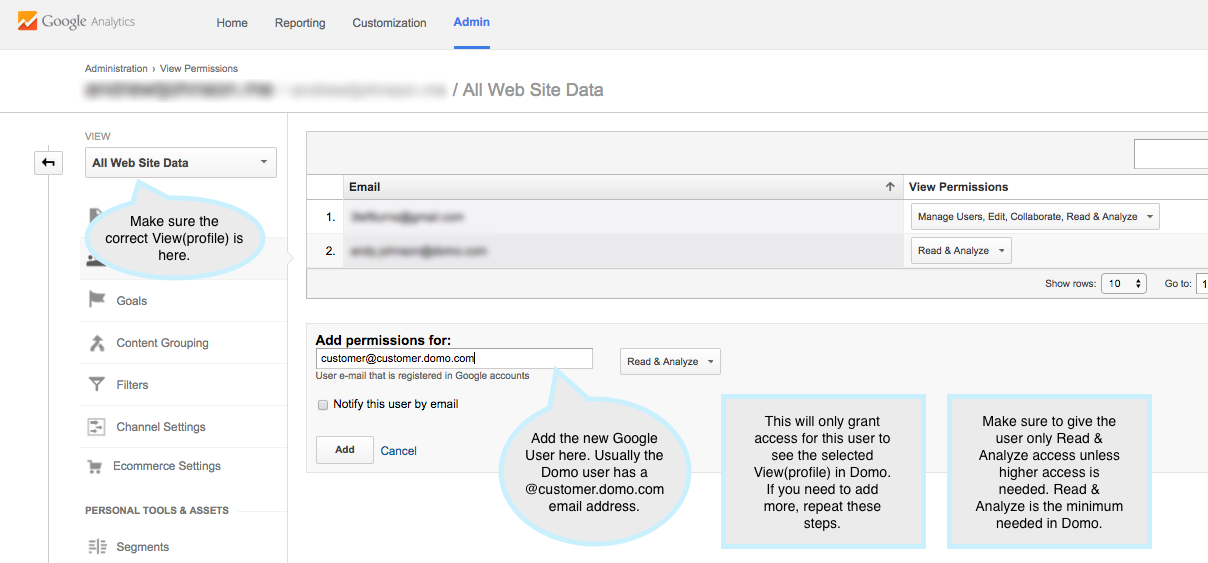1208x563 pixels.
Task: Open the All Web Site Data view dropdown
Action: coord(181,163)
